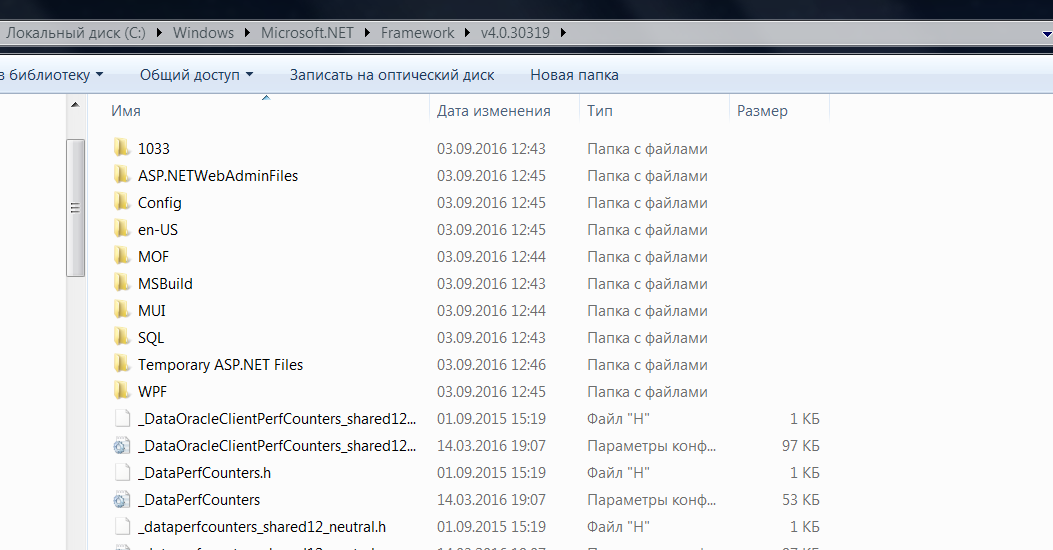Select the ASP.NETWebAdminFiles folder icon
This screenshot has height=550, width=1053.
pyautogui.click(x=122, y=175)
